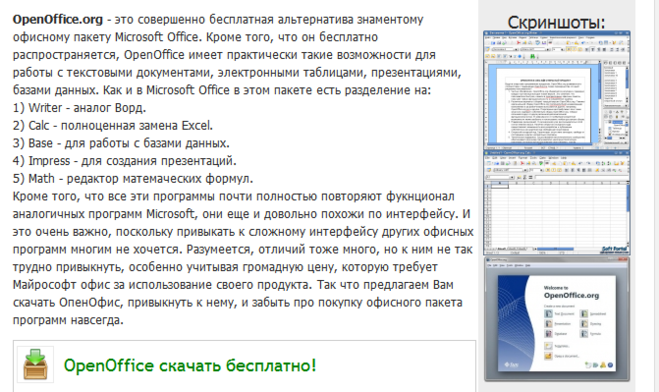Click the 'Скриншоты:' heading
The width and height of the screenshot is (659, 392).
pyautogui.click(x=556, y=22)
